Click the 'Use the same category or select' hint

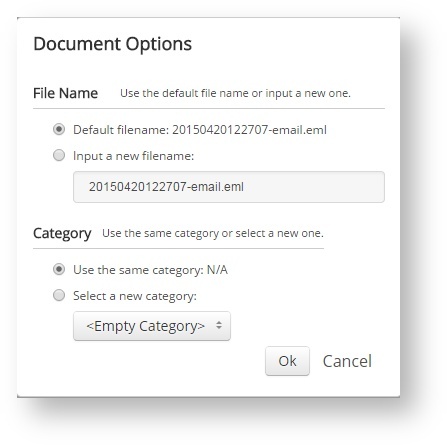point(213,233)
